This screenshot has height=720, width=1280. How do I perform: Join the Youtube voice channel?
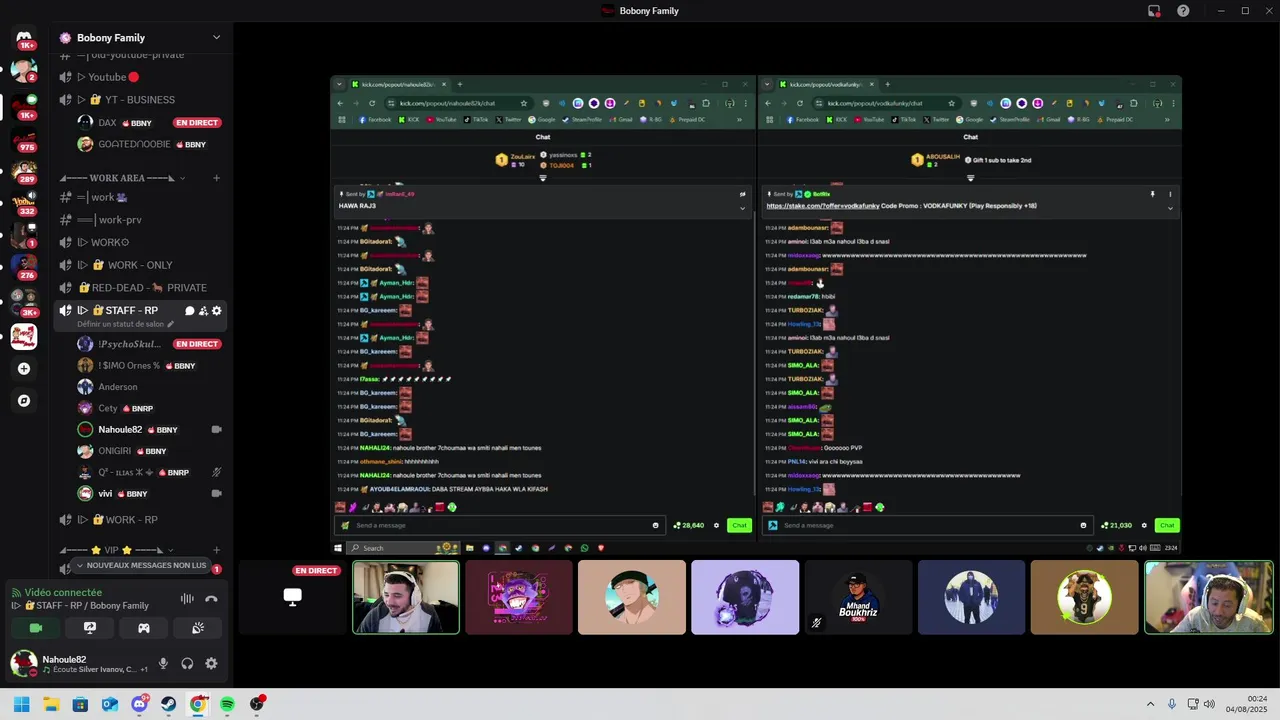pos(140,77)
